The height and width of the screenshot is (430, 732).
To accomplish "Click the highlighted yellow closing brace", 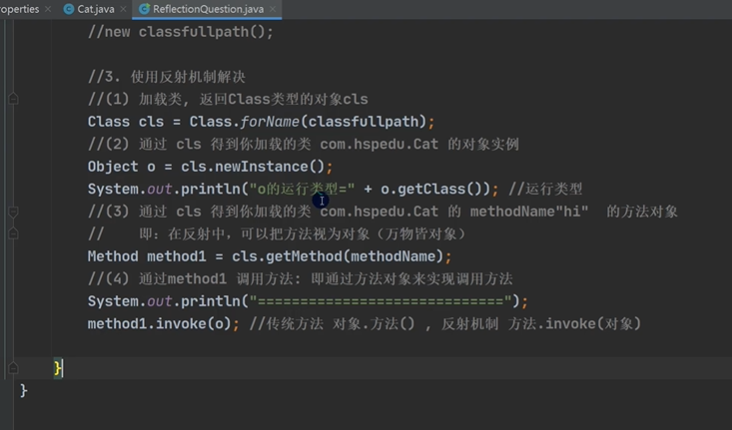I will click(57, 368).
